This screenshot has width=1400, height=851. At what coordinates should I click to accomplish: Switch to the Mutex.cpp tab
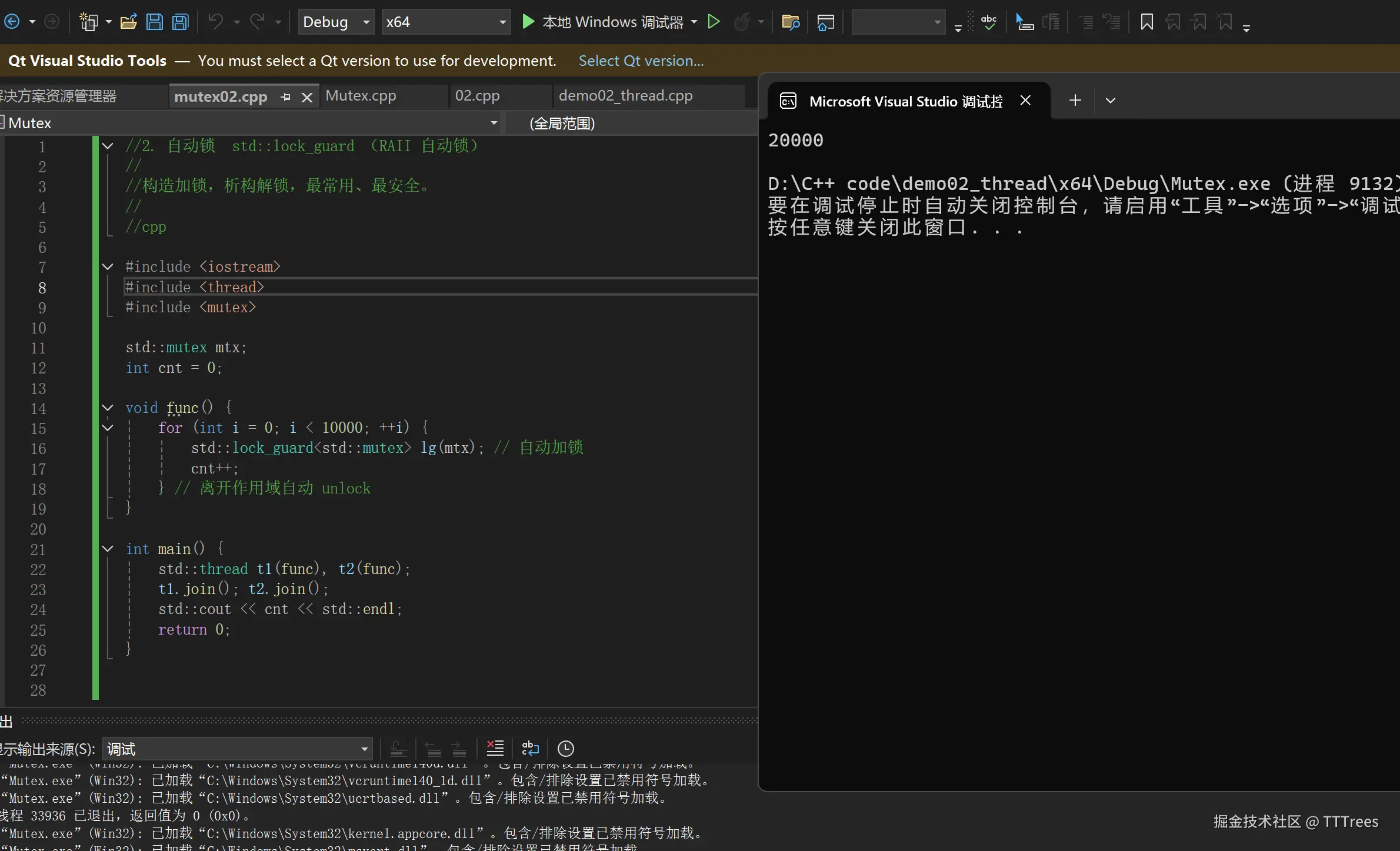361,95
